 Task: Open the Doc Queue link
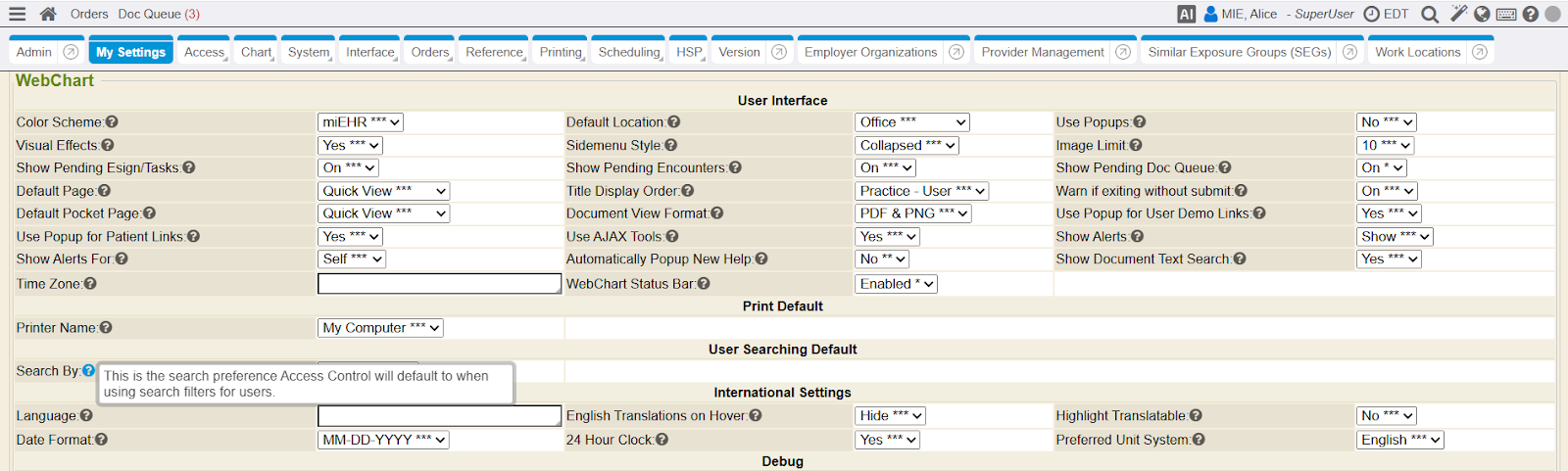click(x=159, y=14)
